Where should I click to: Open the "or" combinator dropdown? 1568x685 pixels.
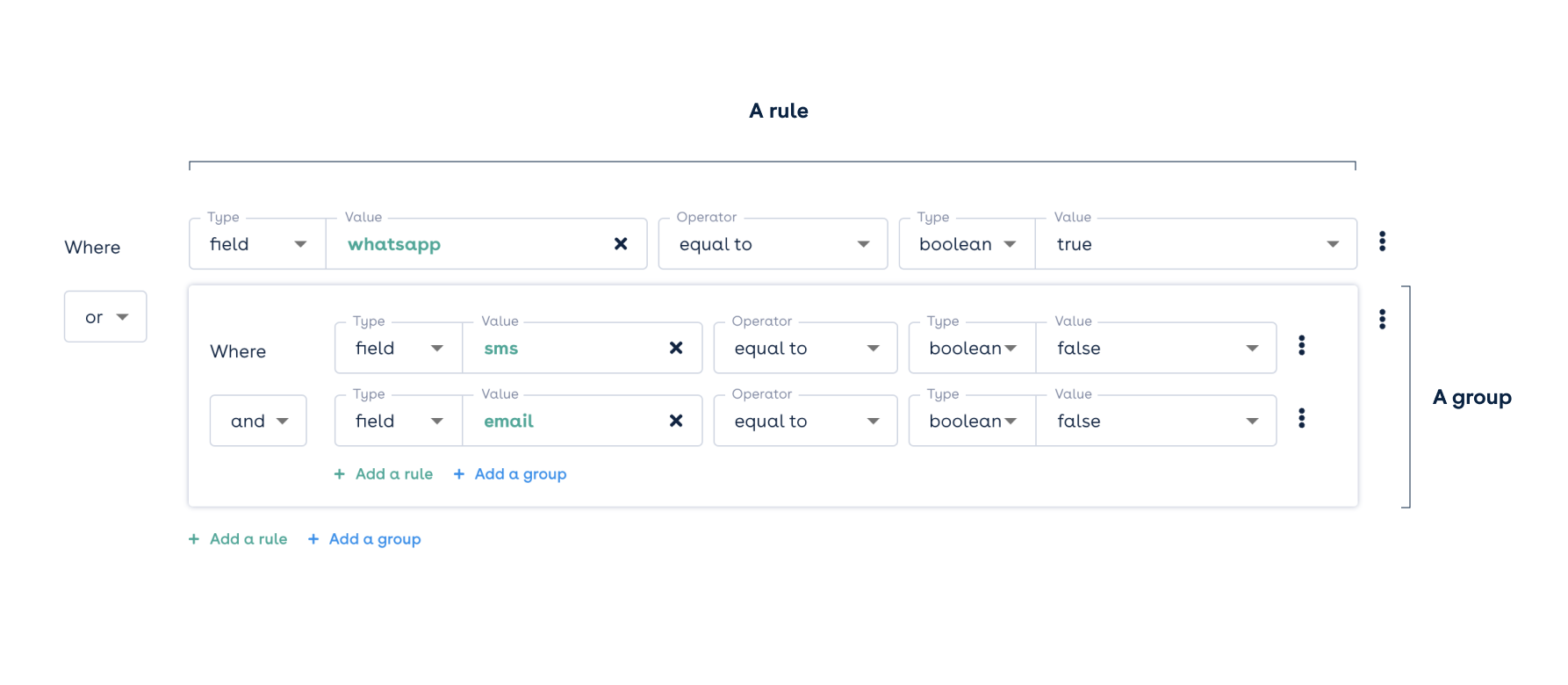point(105,316)
